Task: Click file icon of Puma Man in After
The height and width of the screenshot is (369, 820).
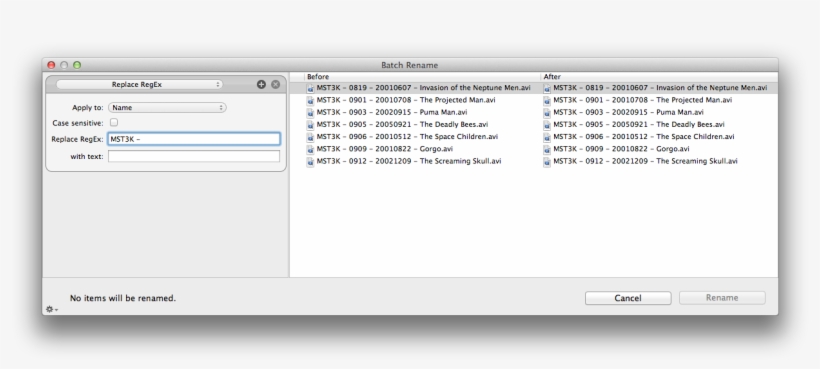Action: coord(547,112)
